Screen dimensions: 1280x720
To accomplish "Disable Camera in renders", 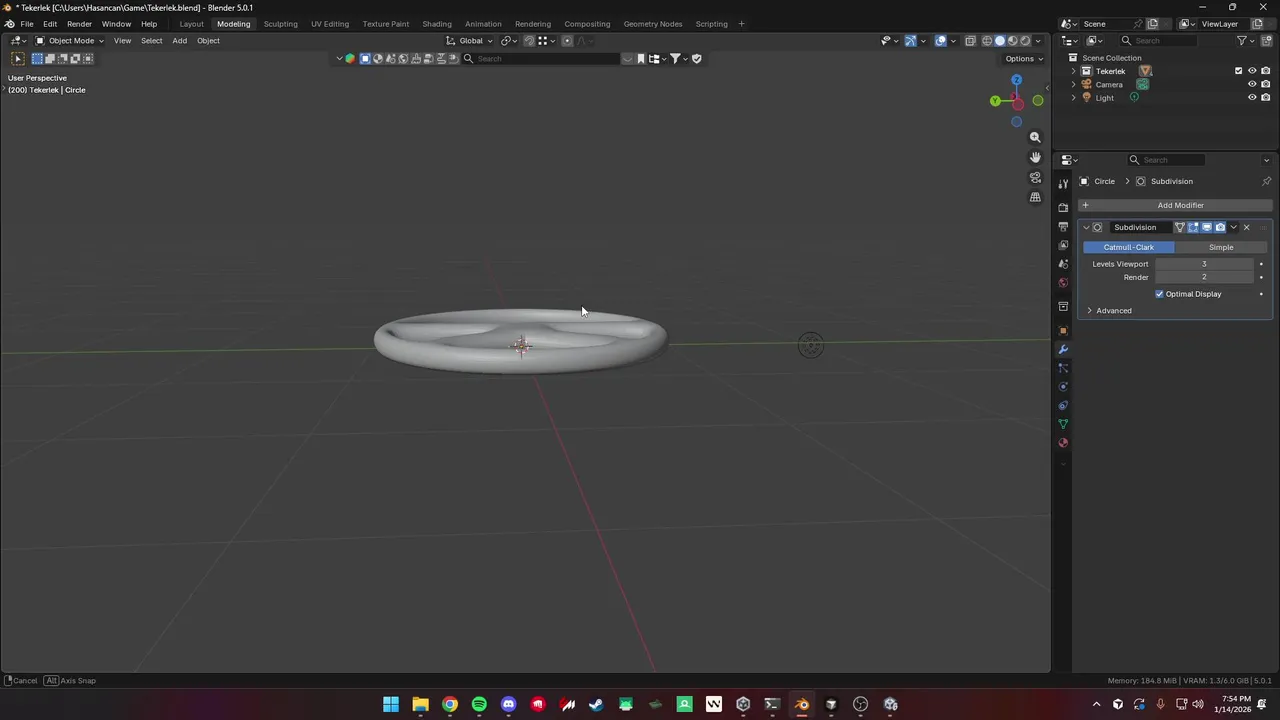I will [x=1266, y=84].
